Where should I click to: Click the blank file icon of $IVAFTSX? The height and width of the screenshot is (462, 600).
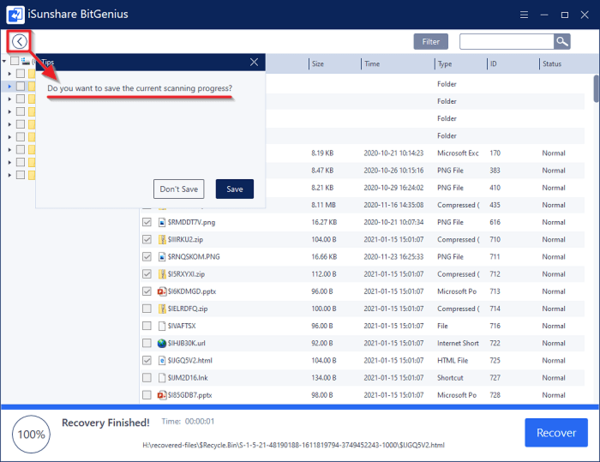pyautogui.click(x=162, y=326)
